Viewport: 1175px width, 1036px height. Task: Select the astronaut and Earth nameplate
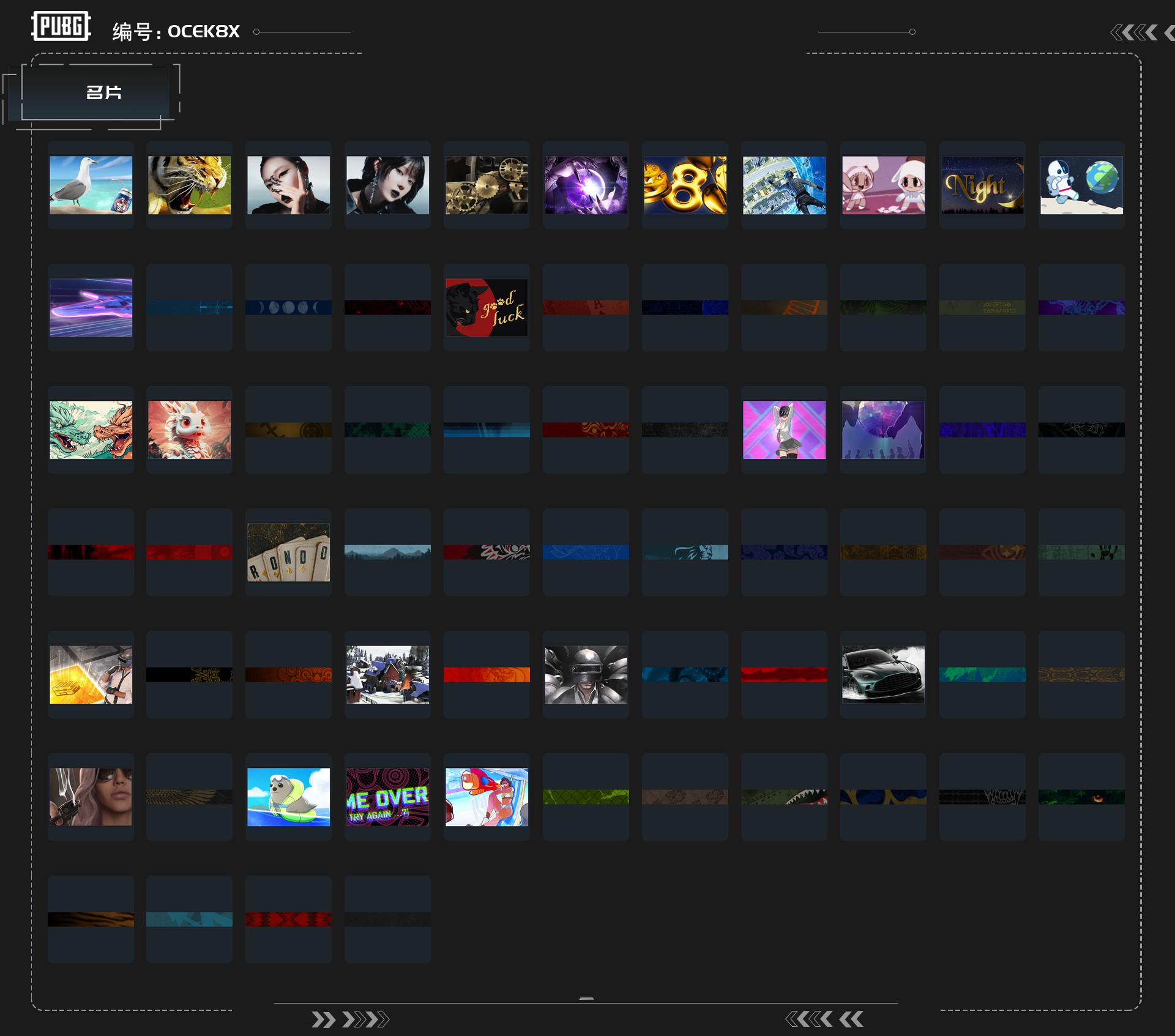coord(1081,185)
